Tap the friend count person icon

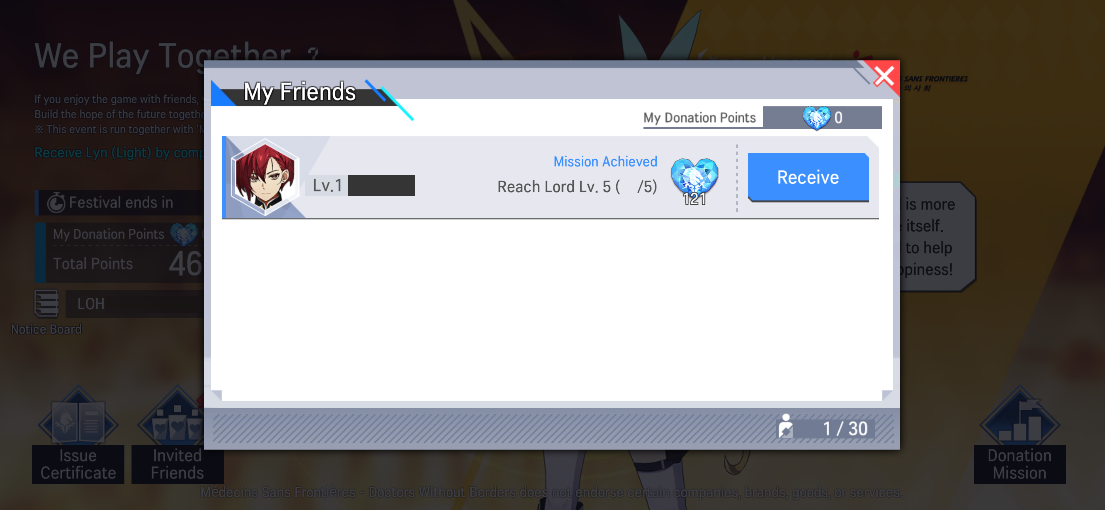click(x=785, y=427)
